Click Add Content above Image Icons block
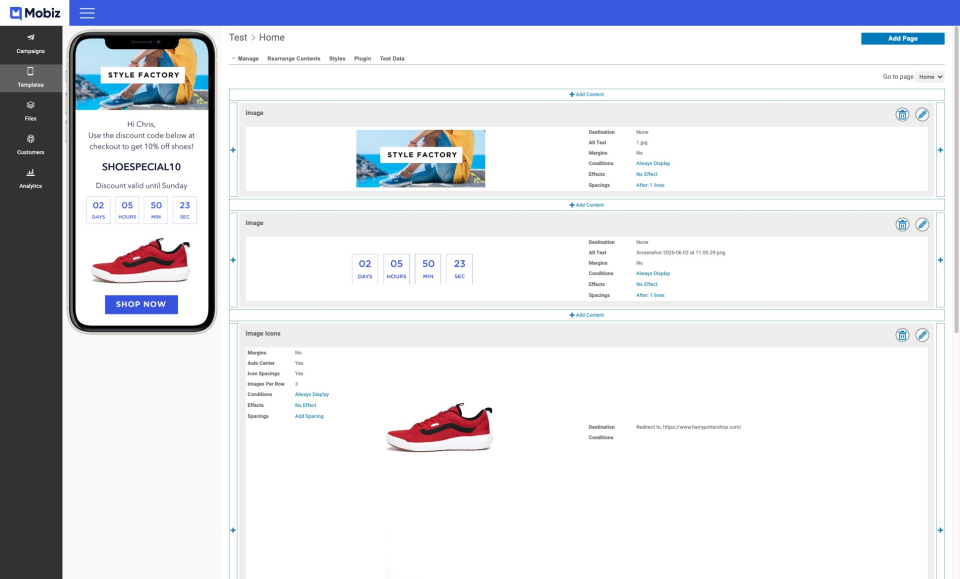The image size is (960, 579). pos(587,315)
